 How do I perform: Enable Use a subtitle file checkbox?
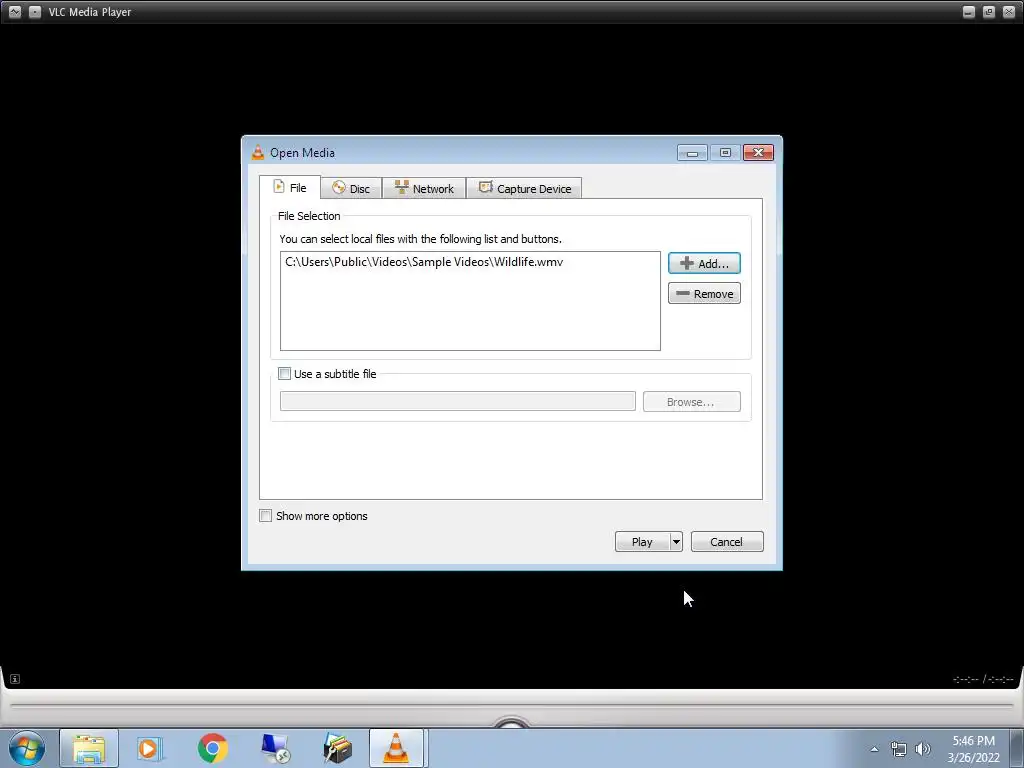coord(284,374)
